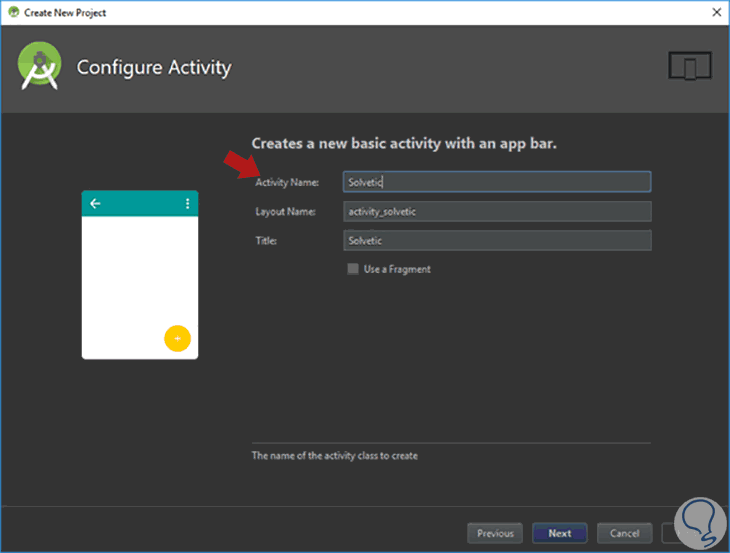Go back with the Previous button
The width and height of the screenshot is (730, 553).
coord(495,533)
